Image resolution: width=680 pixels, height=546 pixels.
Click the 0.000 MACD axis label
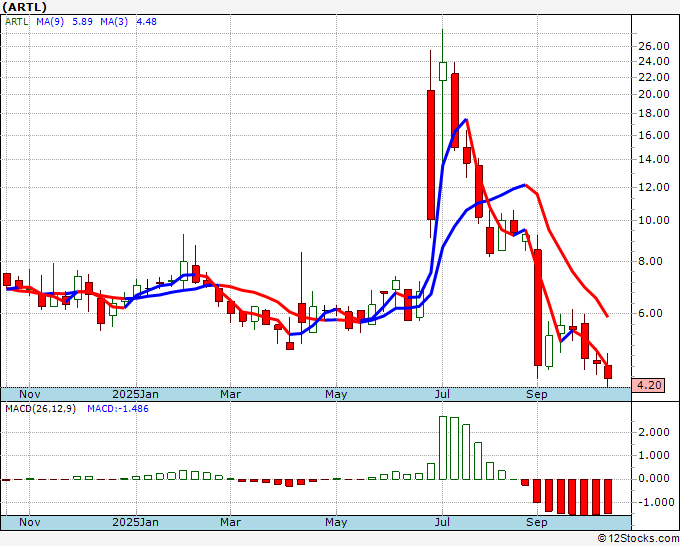652,478
